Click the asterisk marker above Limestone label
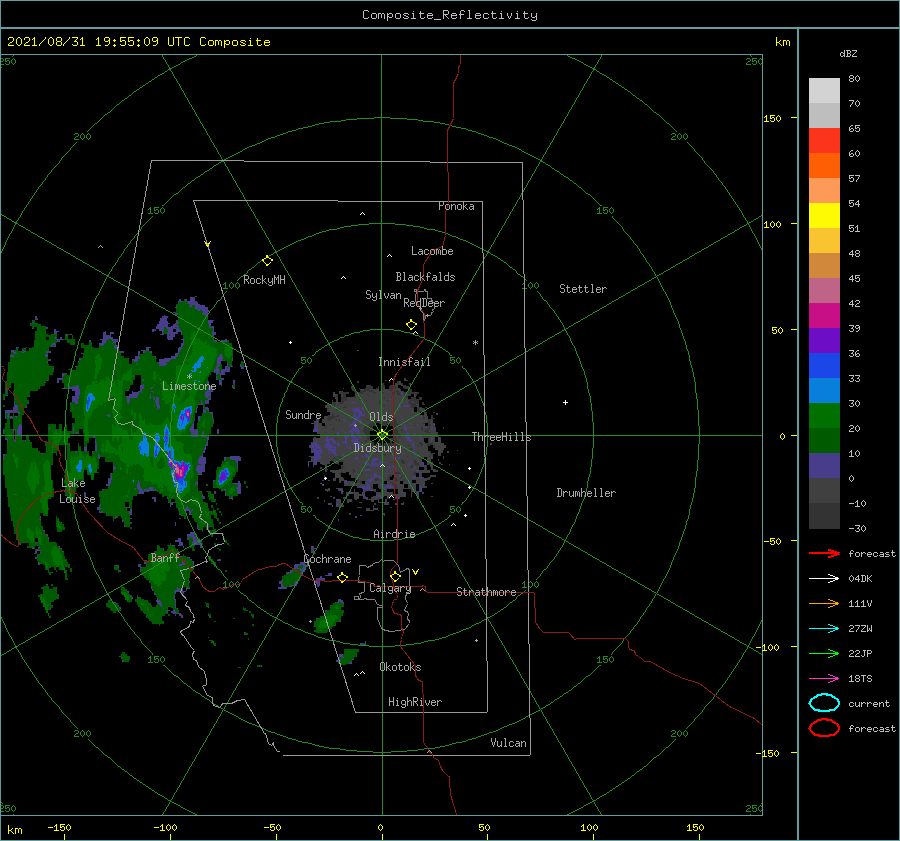 (189, 377)
